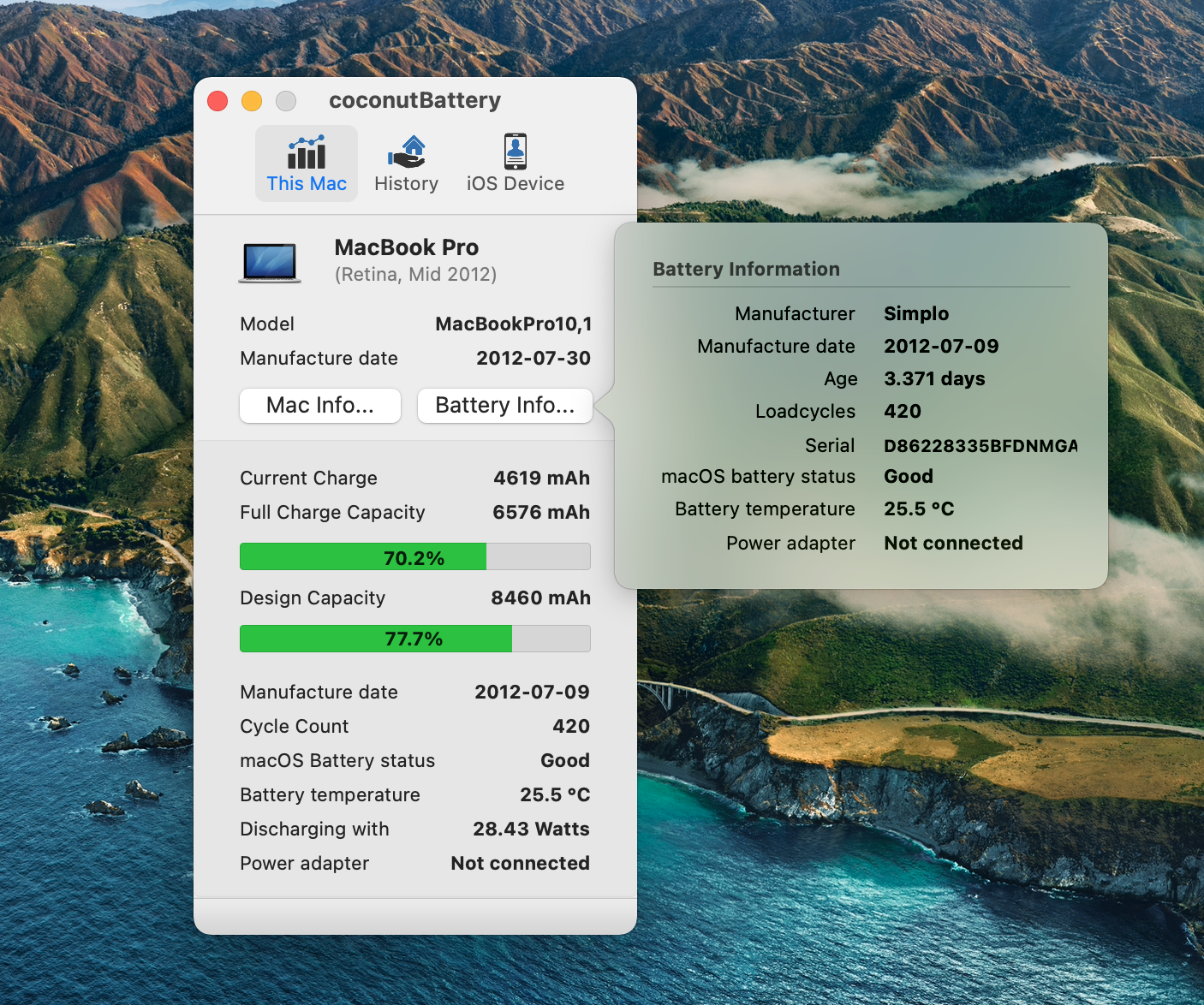
Task: Click the Battery Information popover heading
Action: (x=746, y=270)
